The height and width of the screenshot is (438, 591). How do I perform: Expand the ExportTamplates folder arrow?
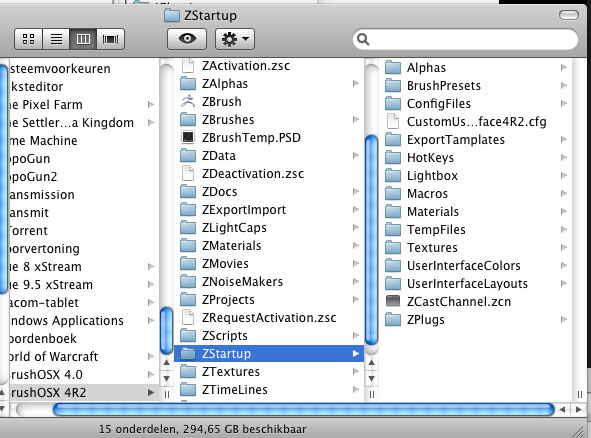pos(564,139)
